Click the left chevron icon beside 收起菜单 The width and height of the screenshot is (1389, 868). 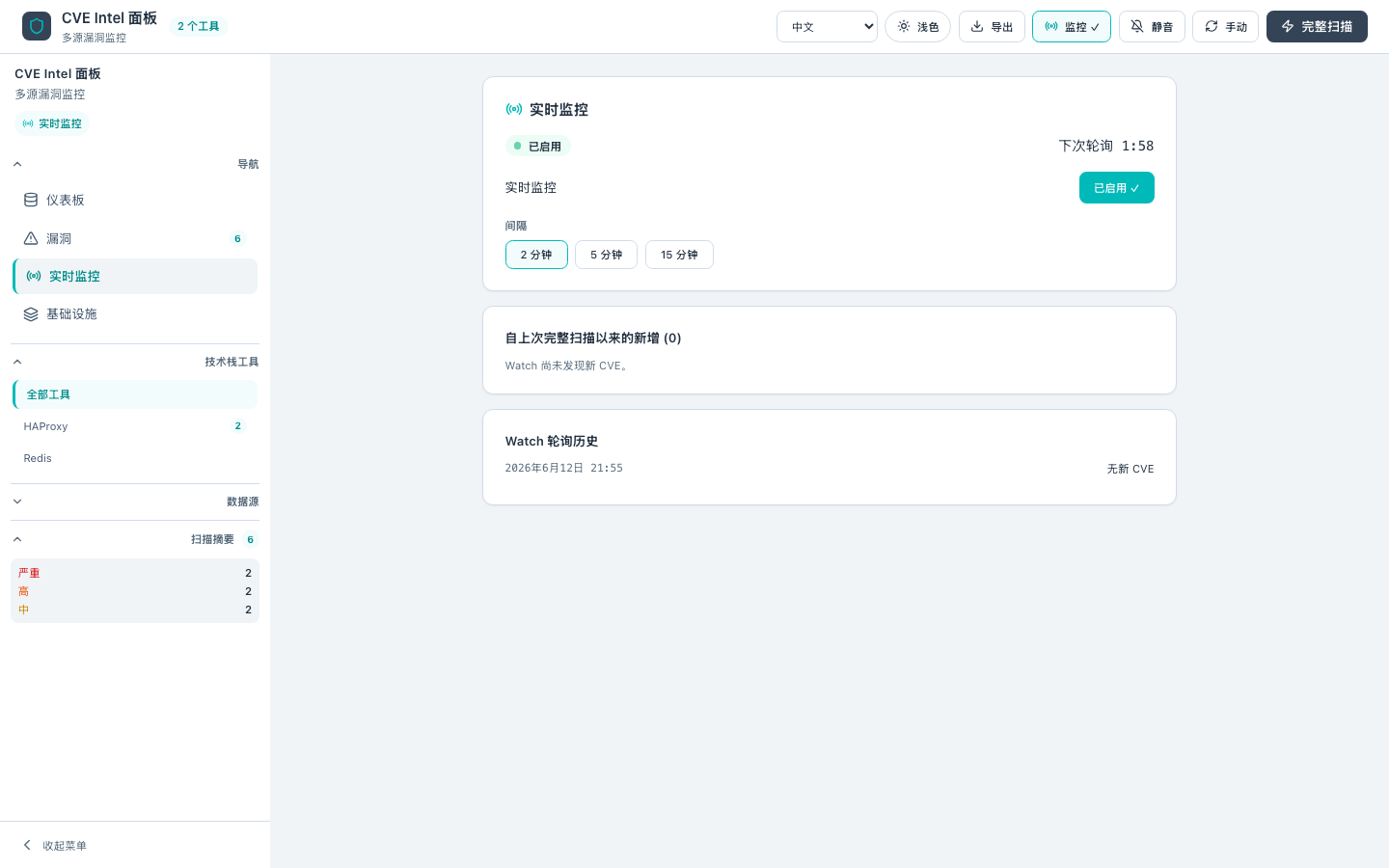coord(27,845)
